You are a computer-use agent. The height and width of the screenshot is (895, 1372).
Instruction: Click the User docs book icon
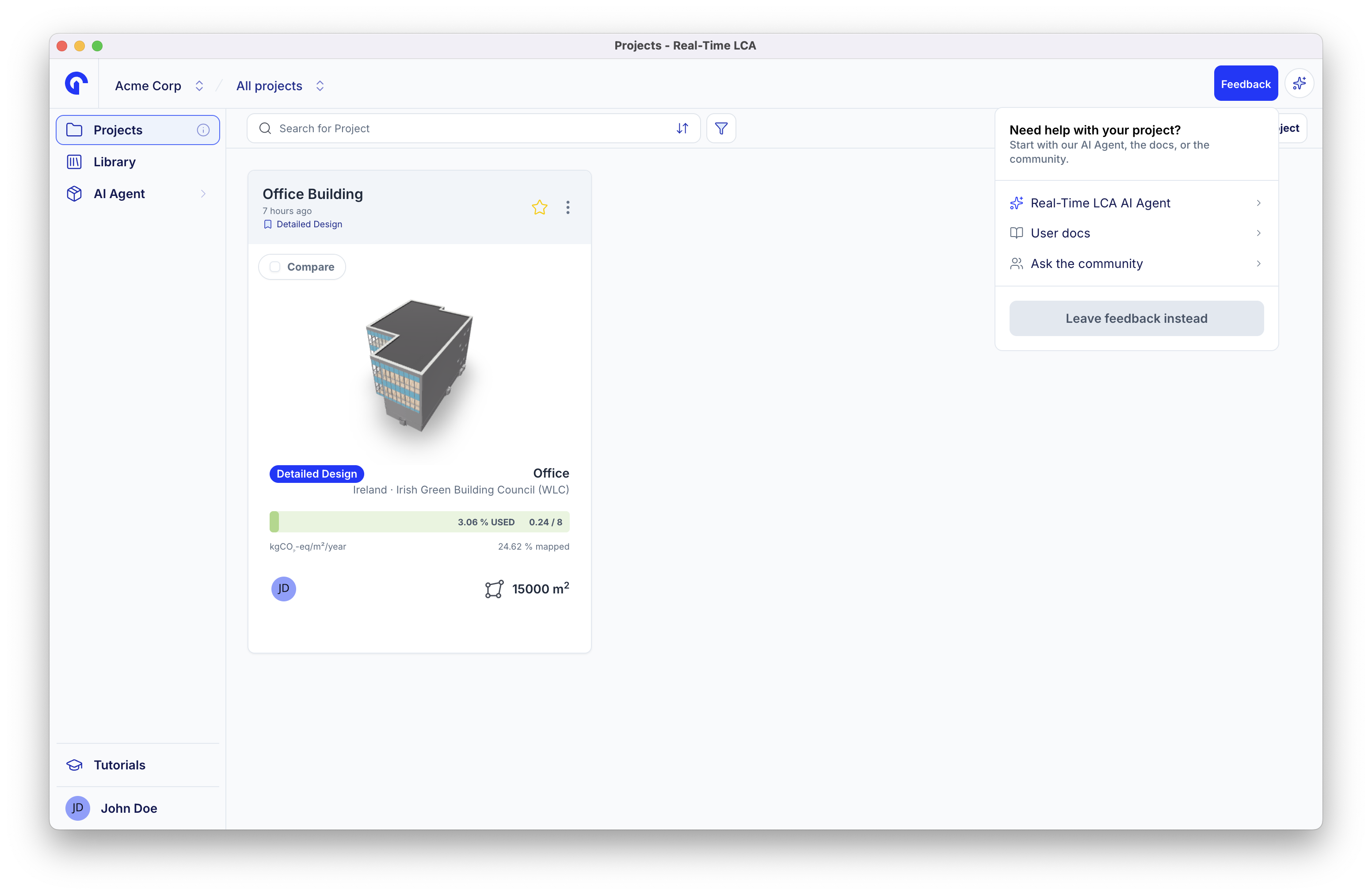(1017, 233)
